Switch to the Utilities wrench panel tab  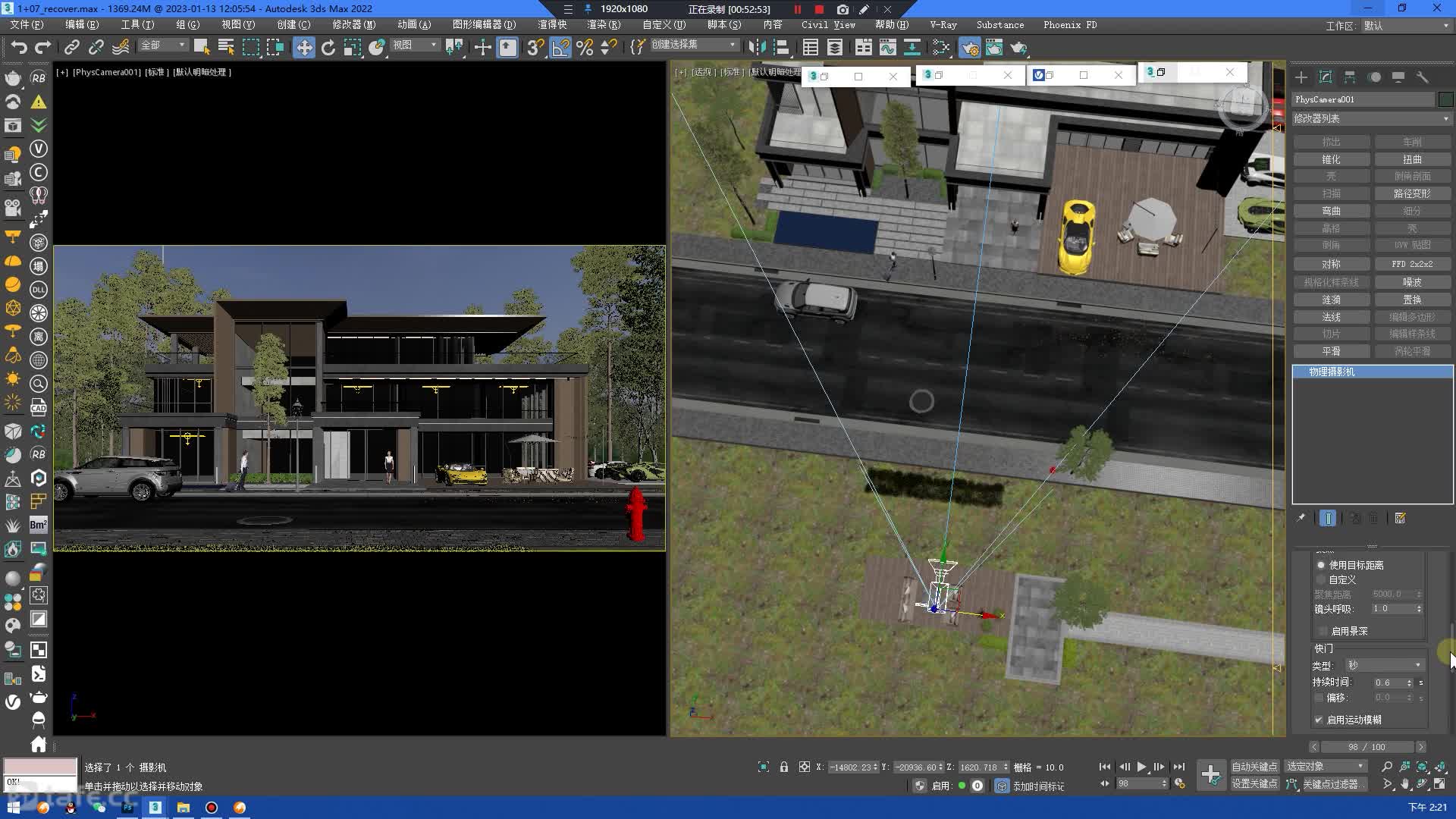tap(1423, 77)
